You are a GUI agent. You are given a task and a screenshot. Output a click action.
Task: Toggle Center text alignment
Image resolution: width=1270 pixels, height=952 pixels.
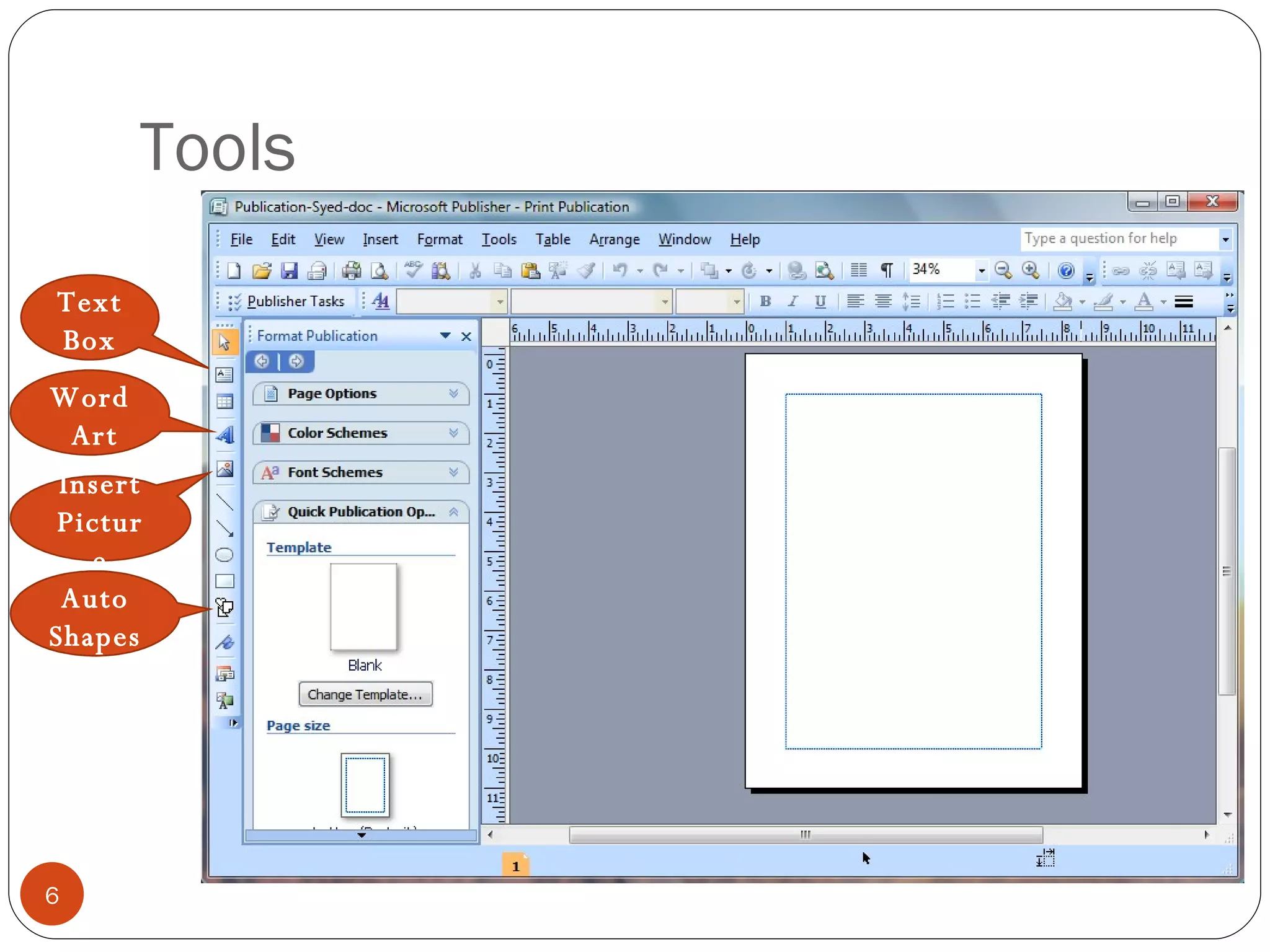pyautogui.click(x=883, y=301)
